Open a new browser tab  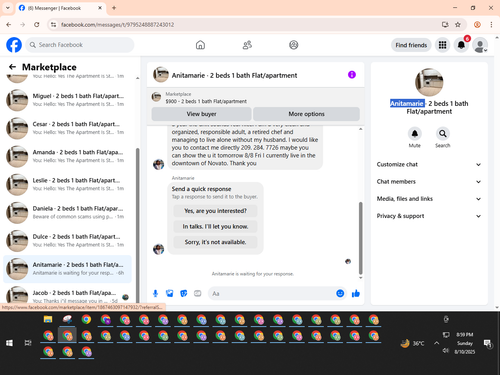(114, 8)
